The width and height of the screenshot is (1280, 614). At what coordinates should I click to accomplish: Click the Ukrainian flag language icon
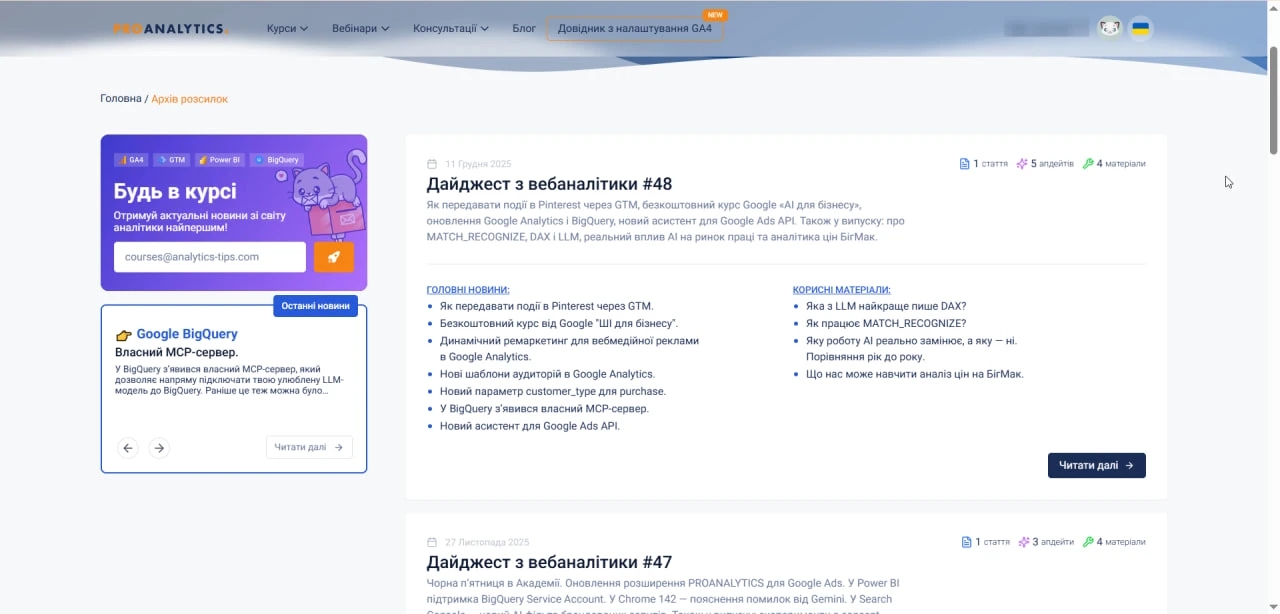tap(1140, 28)
